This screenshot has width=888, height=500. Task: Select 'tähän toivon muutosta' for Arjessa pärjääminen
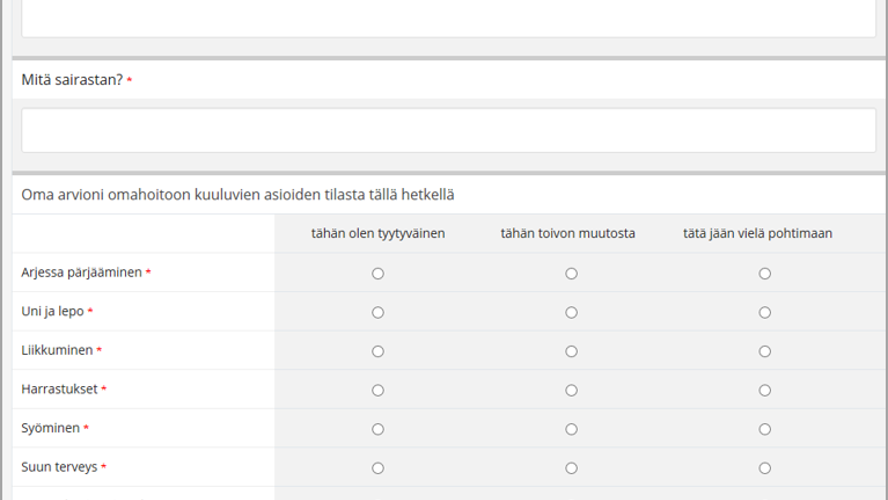[571, 273]
